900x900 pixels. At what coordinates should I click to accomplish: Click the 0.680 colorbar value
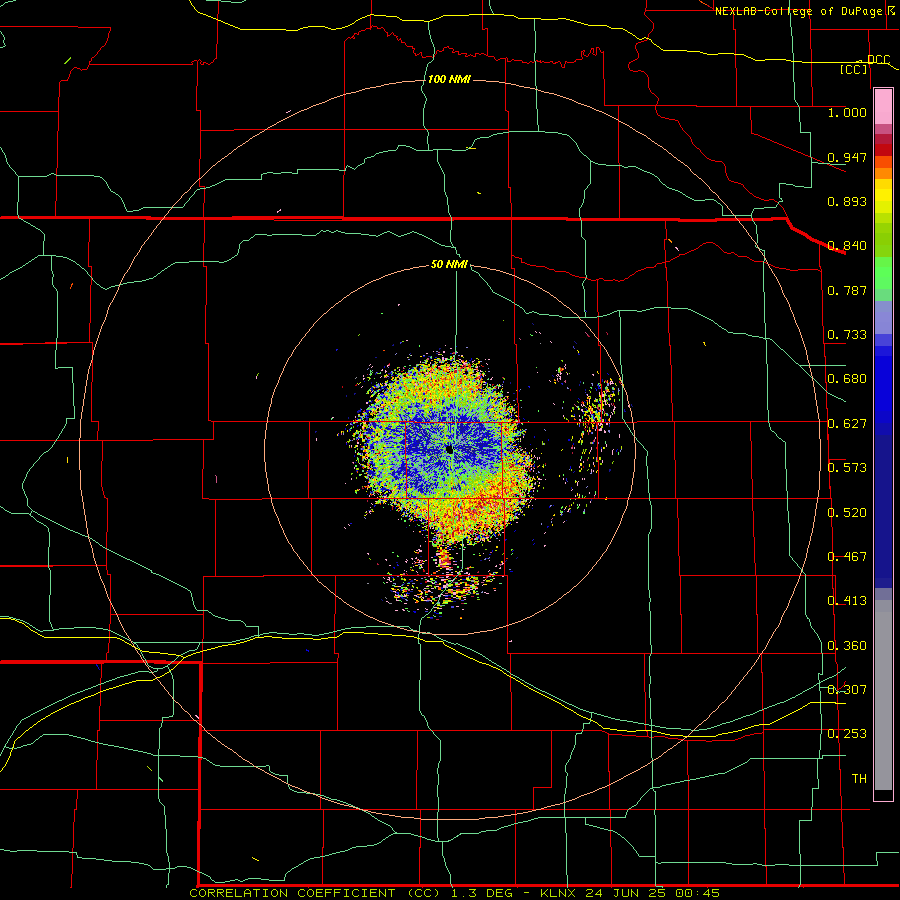tap(847, 379)
